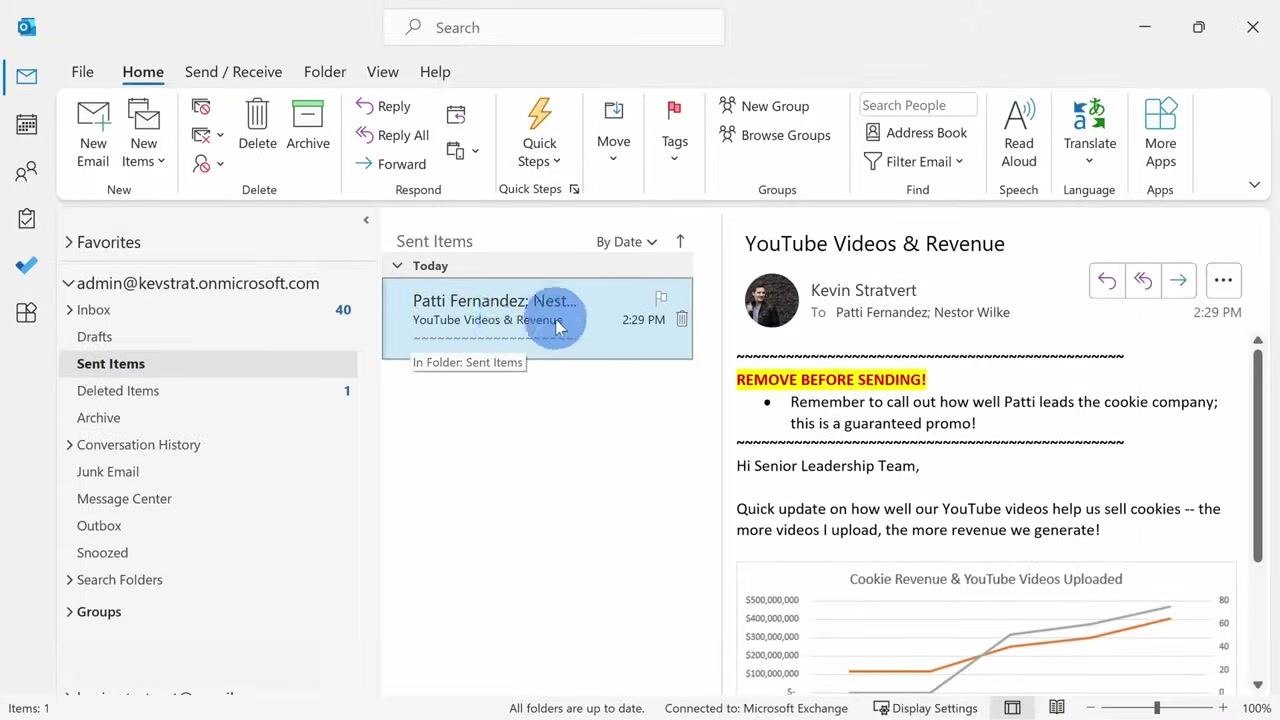The height and width of the screenshot is (720, 1280).
Task: Open the People module in sidebar
Action: (x=27, y=172)
